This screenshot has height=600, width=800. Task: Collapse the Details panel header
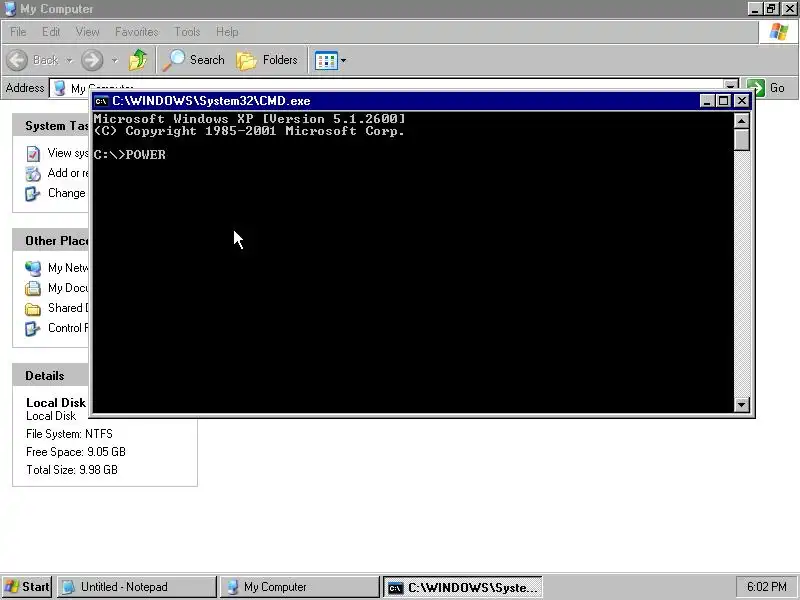click(51, 376)
